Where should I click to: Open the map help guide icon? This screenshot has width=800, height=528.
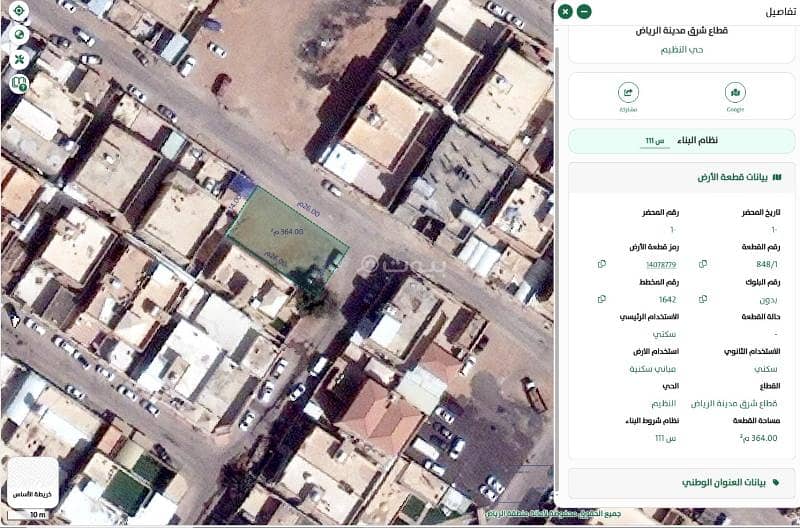pos(18,83)
